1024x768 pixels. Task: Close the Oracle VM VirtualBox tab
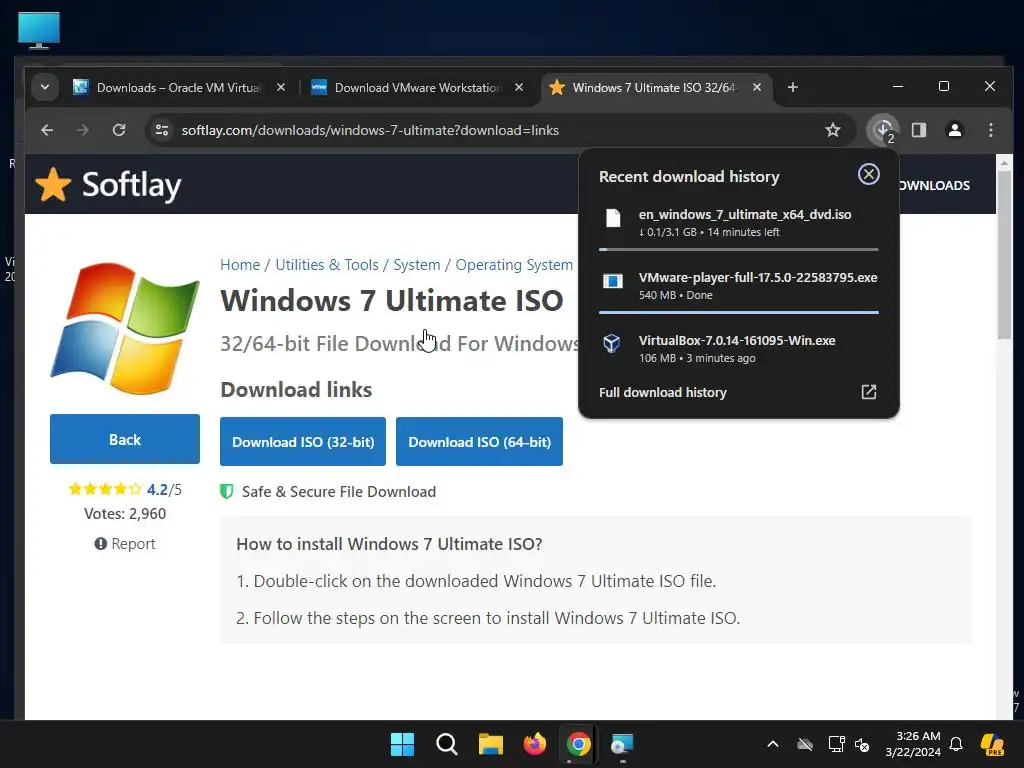[x=281, y=87]
